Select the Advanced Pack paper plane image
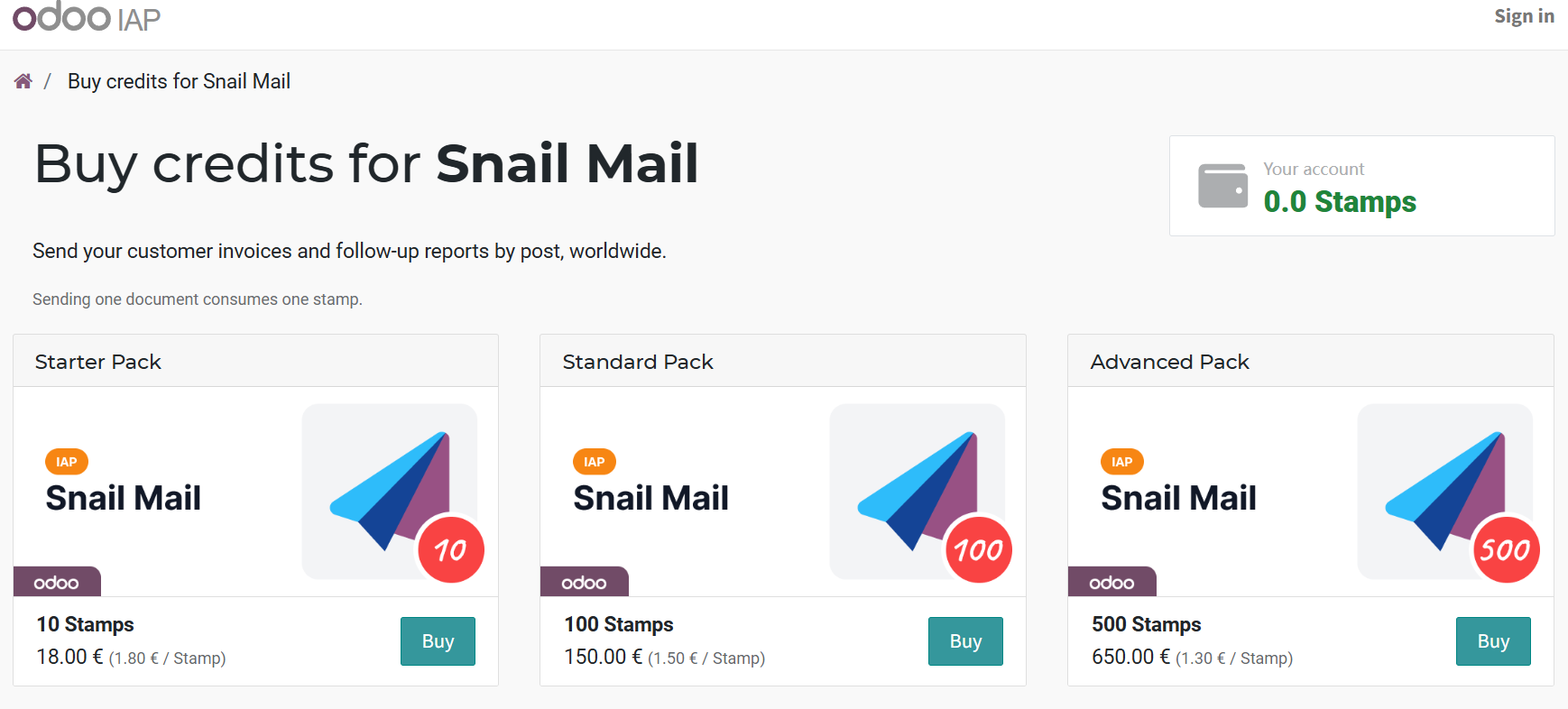The image size is (1568, 709). pos(1445,491)
